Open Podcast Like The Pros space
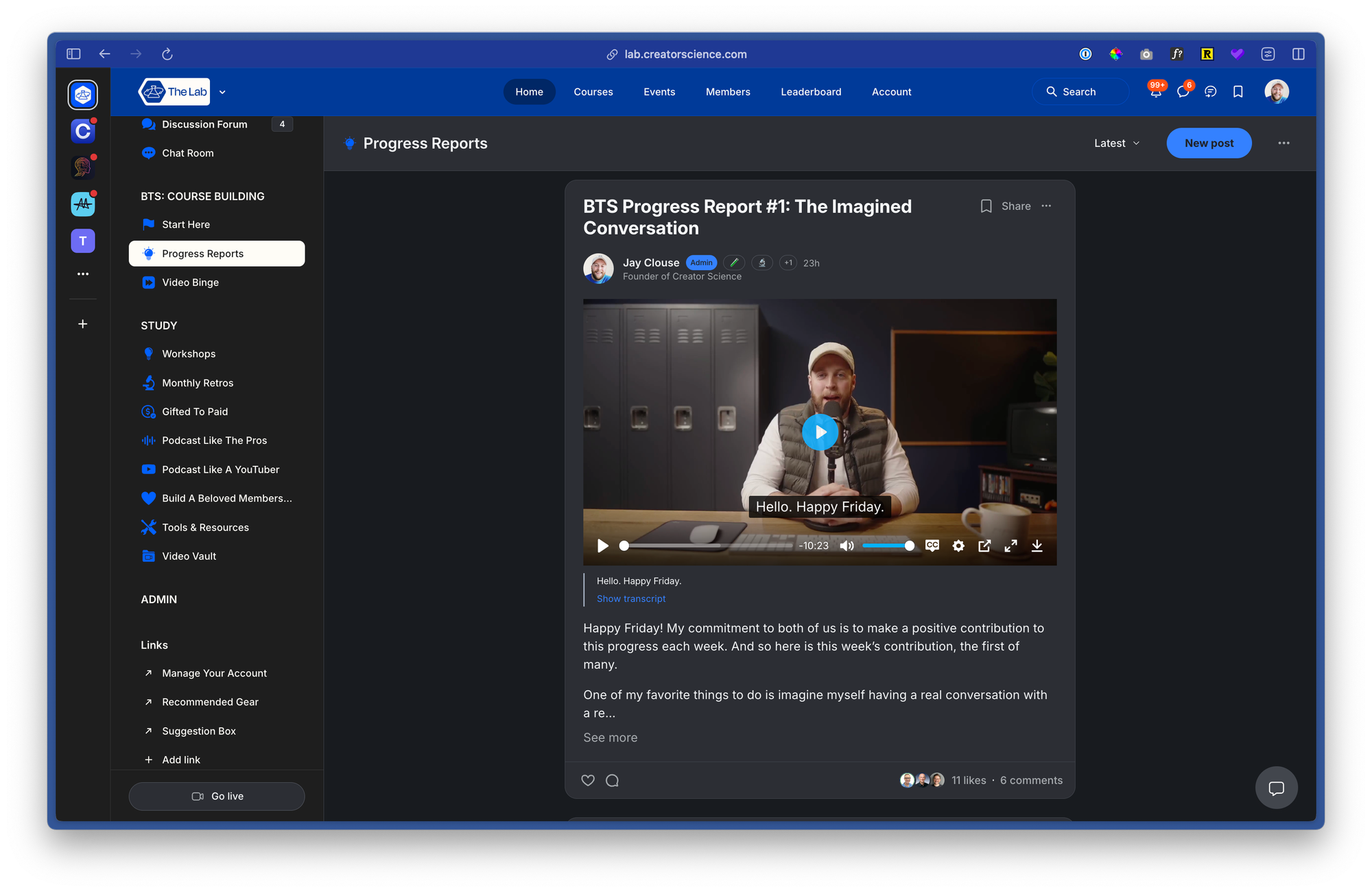This screenshot has height=892, width=1372. point(217,441)
